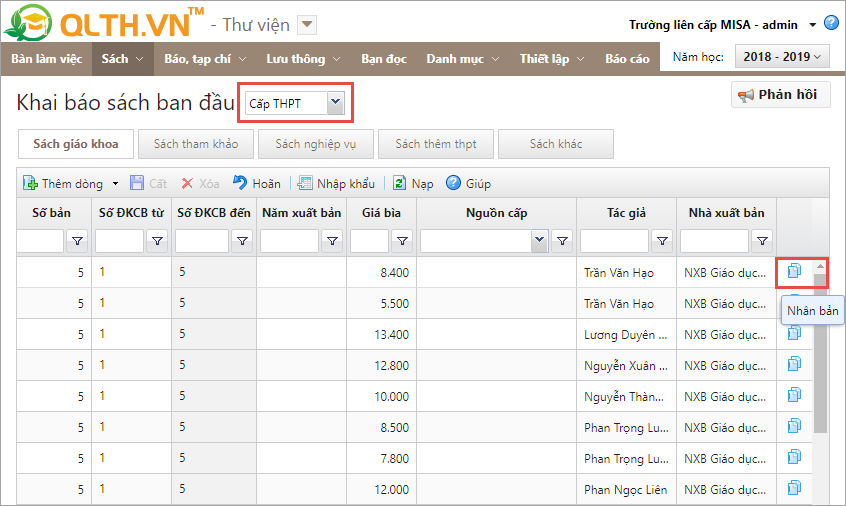Open the Cấp THPT level dropdown
The image size is (846, 506).
tap(335, 102)
